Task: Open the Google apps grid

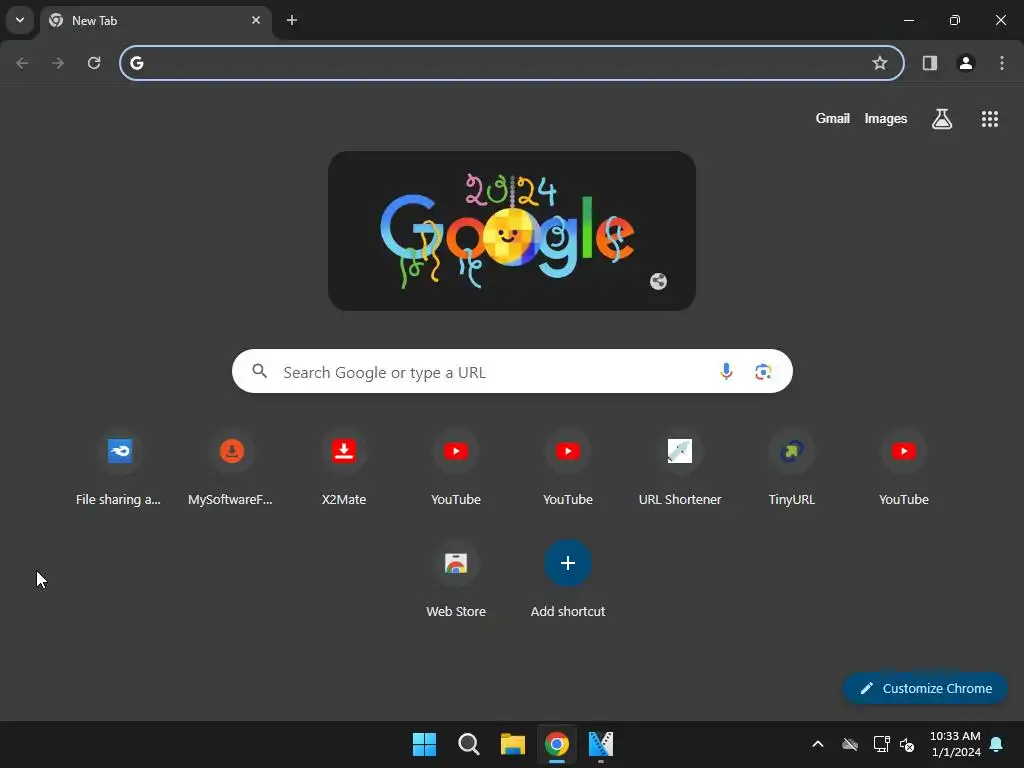Action: point(990,119)
